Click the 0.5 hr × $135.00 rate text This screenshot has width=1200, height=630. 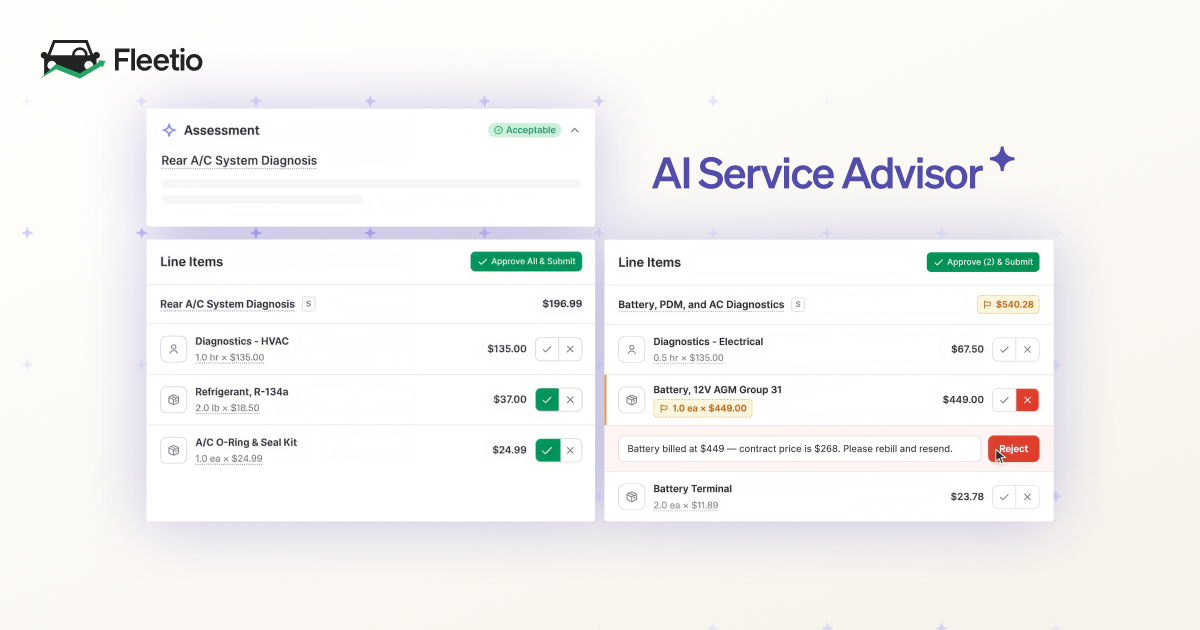pyautogui.click(x=688, y=358)
